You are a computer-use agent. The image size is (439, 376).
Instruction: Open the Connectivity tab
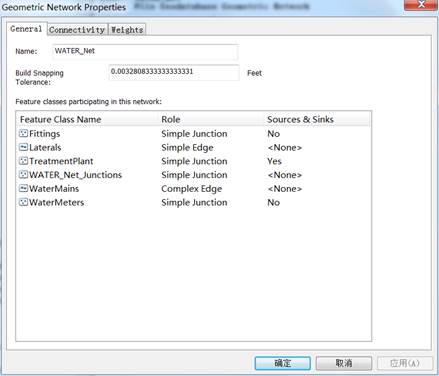coord(77,30)
